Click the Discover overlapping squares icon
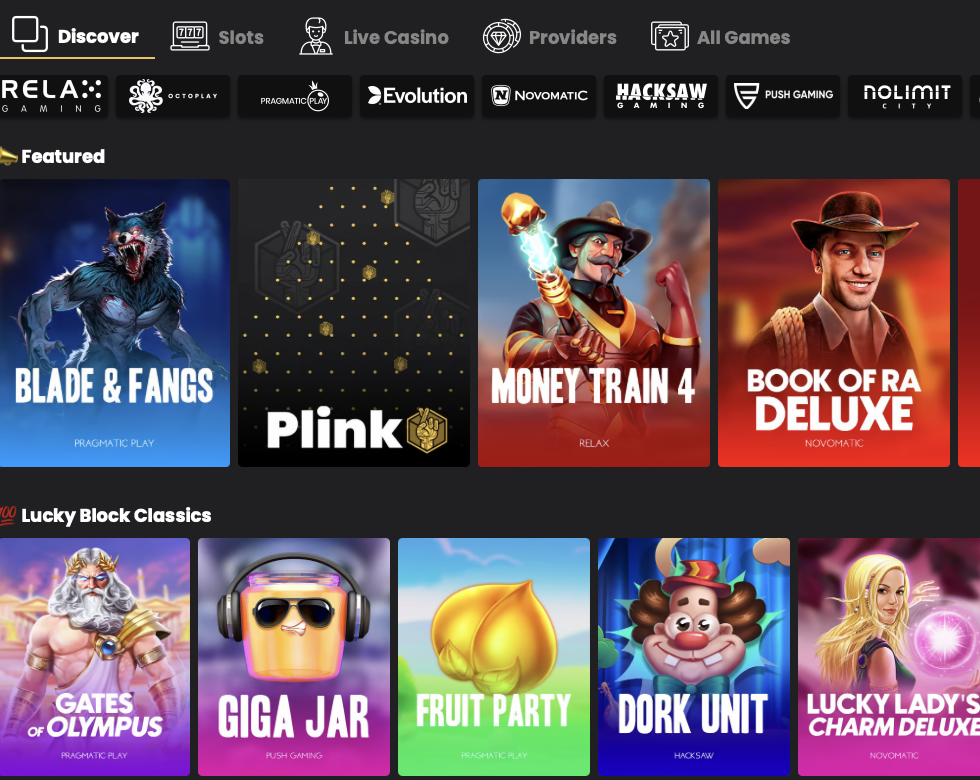980x780 pixels. [29, 34]
